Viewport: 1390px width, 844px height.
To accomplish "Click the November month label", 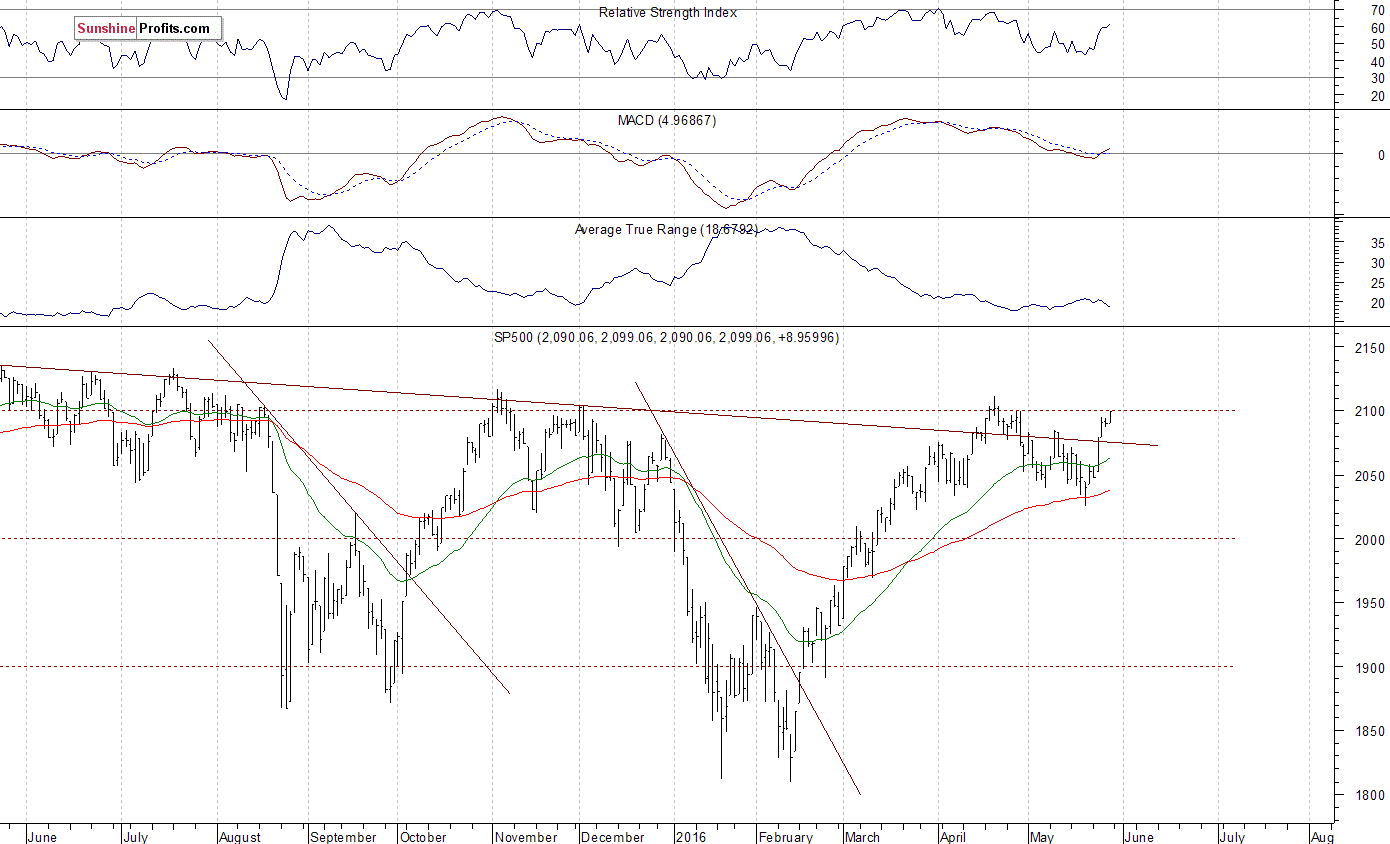I will pyautogui.click(x=525, y=836).
